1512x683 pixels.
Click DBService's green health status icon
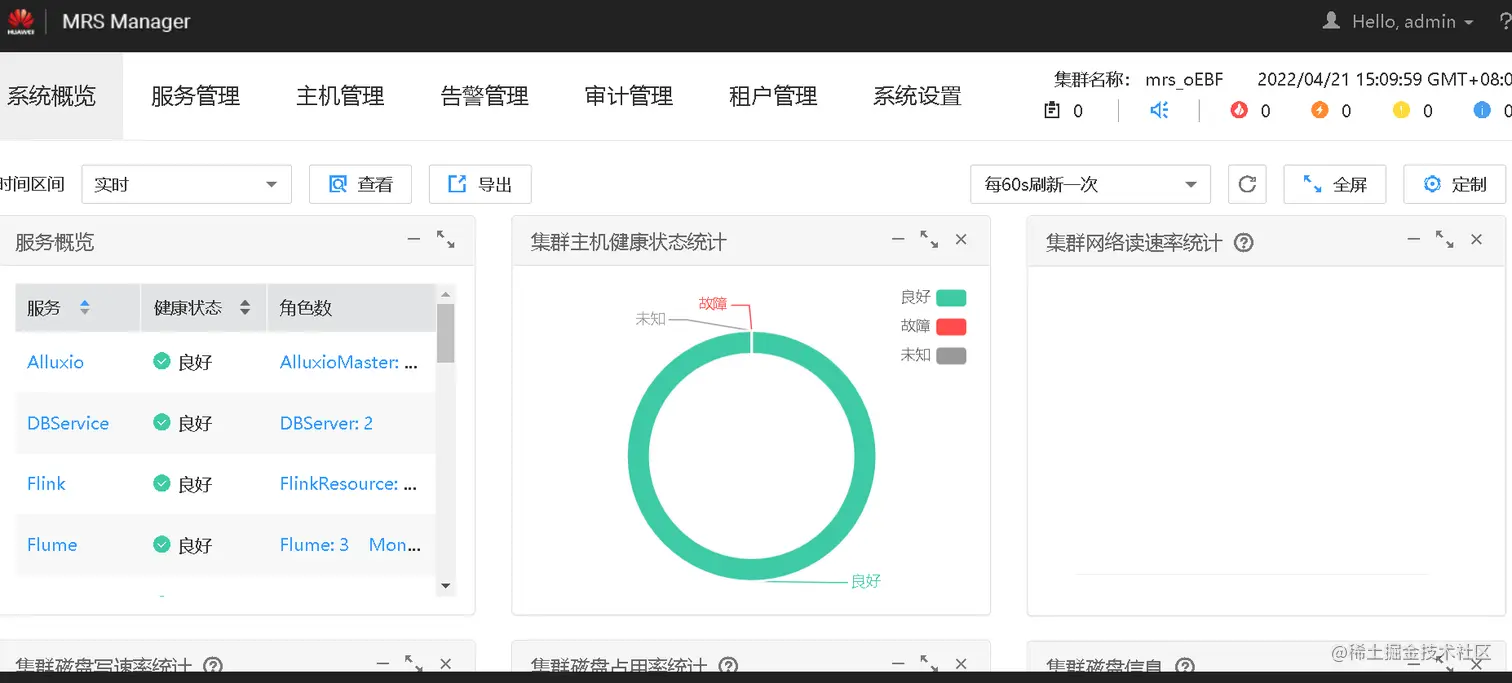161,422
